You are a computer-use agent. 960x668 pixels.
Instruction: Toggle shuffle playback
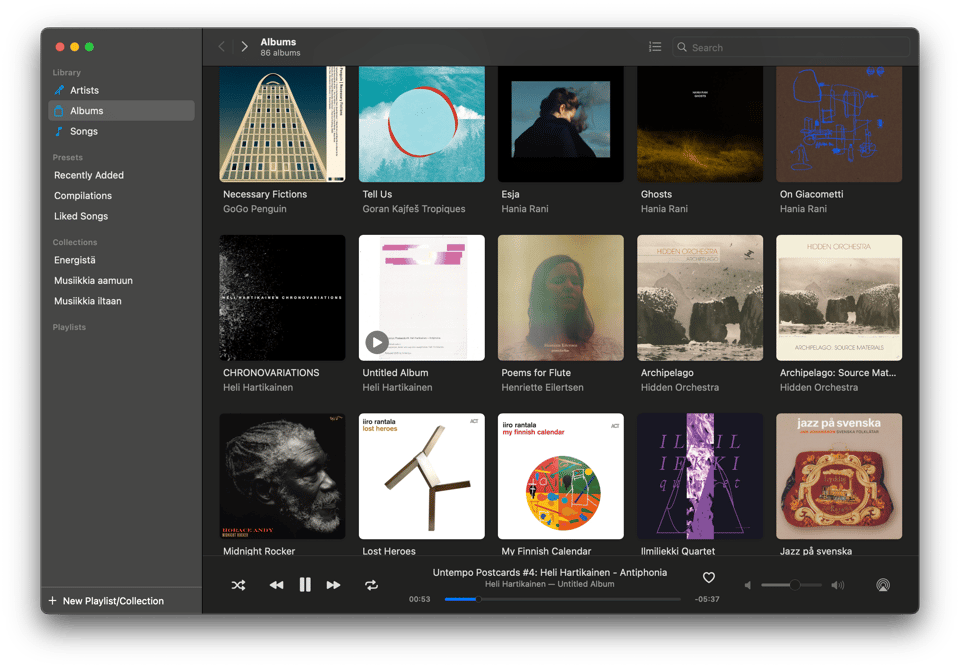pos(238,585)
